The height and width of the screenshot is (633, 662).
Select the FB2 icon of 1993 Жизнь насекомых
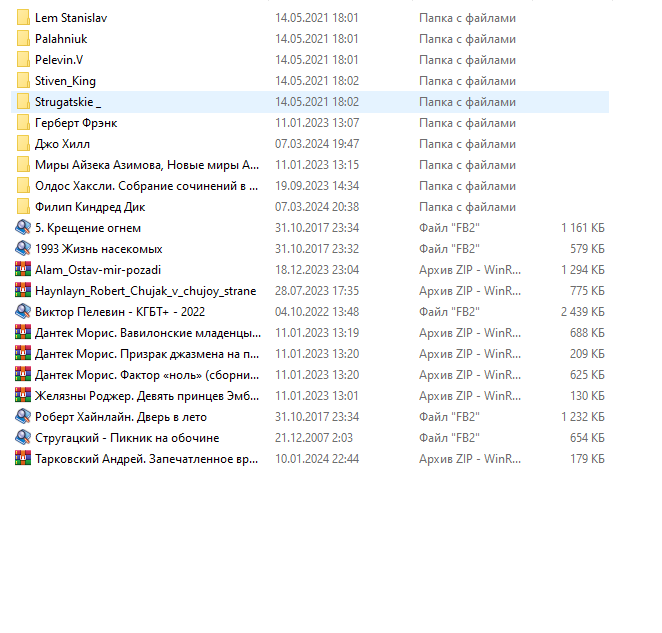click(23, 249)
